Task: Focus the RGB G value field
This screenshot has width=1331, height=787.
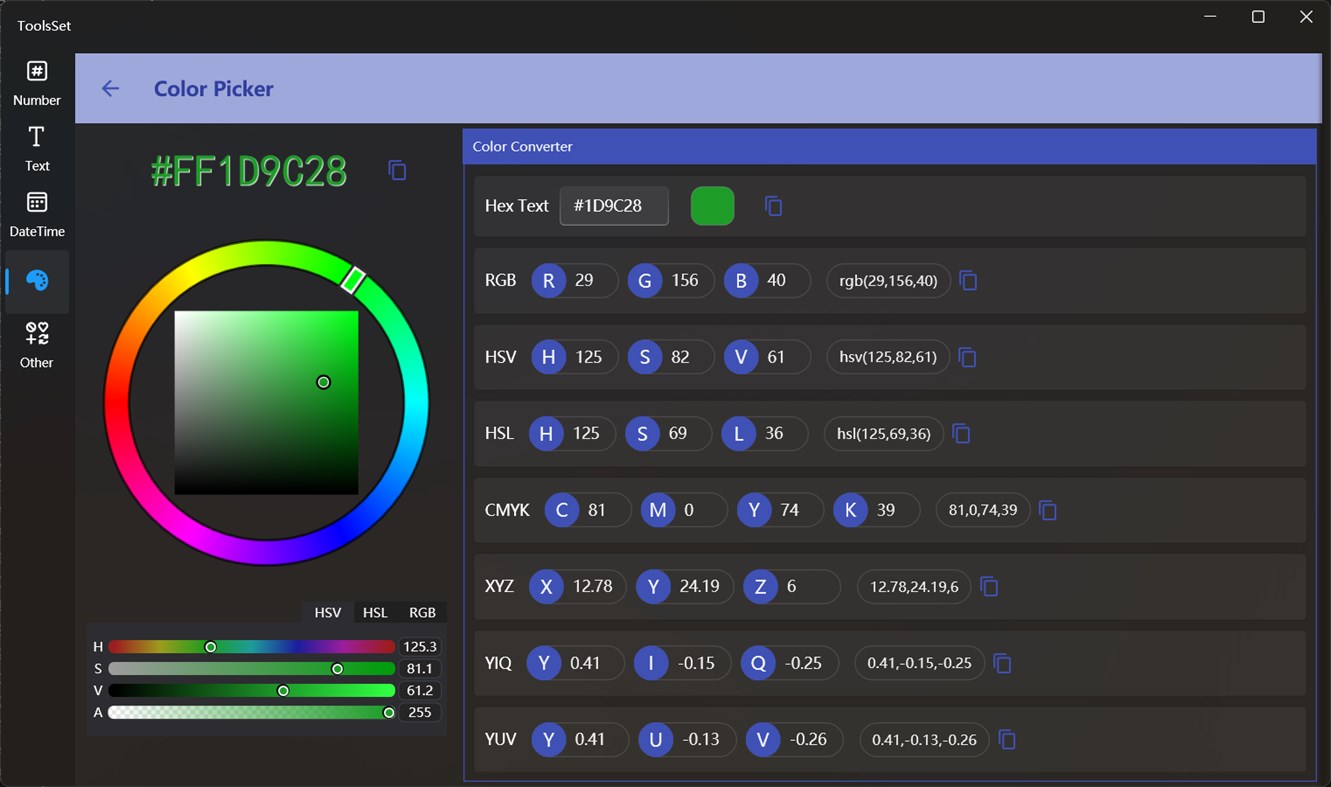Action: tap(671, 281)
